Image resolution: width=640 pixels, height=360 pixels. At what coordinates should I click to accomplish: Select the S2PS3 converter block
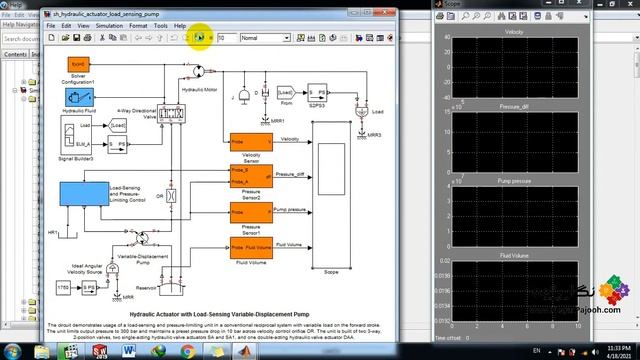point(317,93)
